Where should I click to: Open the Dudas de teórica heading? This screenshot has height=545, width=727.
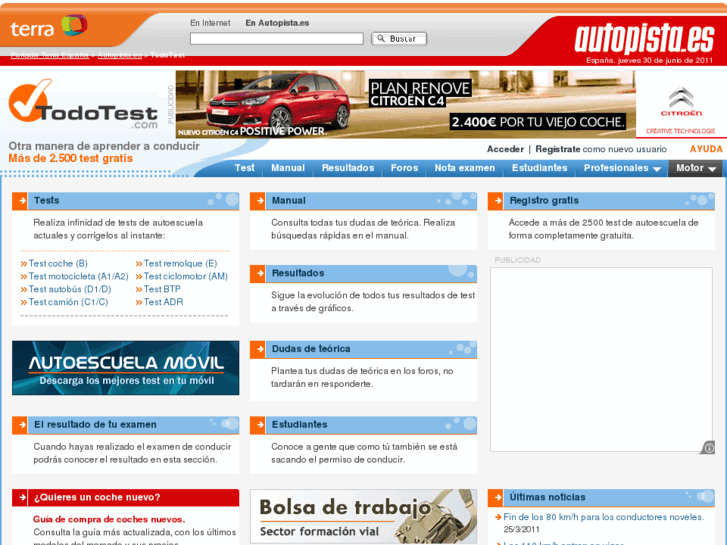click(311, 349)
